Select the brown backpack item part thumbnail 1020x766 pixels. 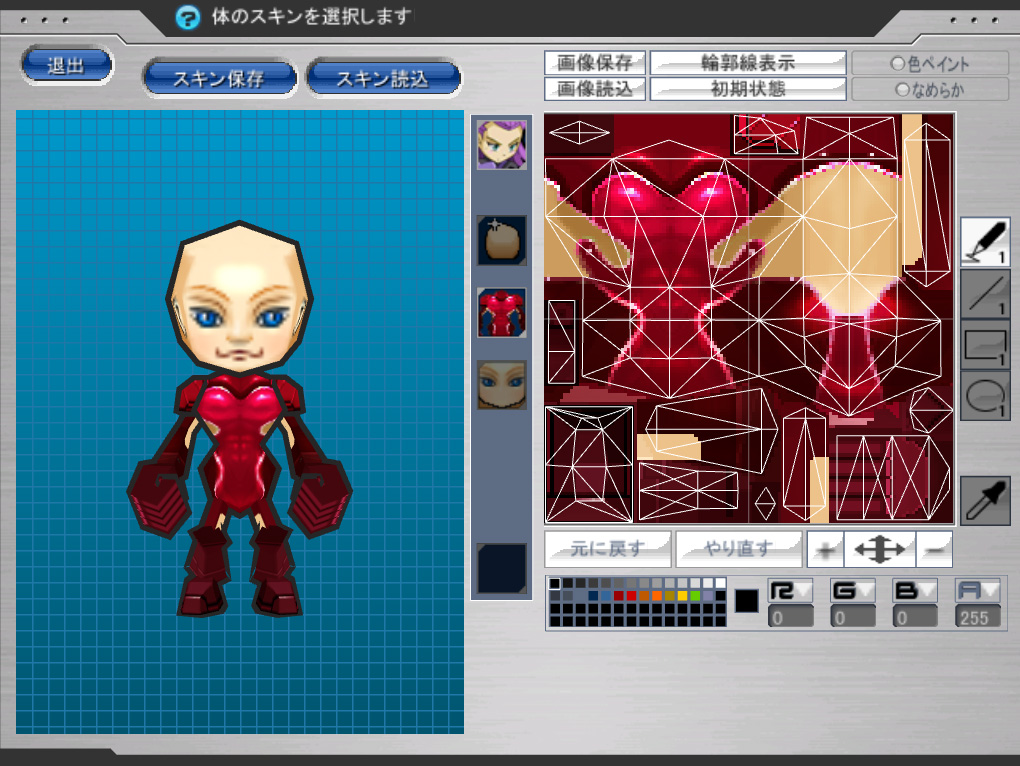(x=502, y=241)
